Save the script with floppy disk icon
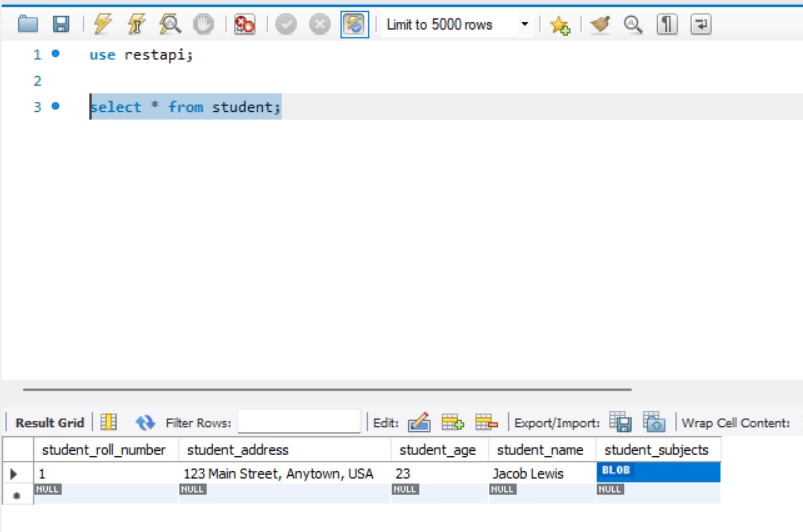This screenshot has width=803, height=532. coord(61,24)
